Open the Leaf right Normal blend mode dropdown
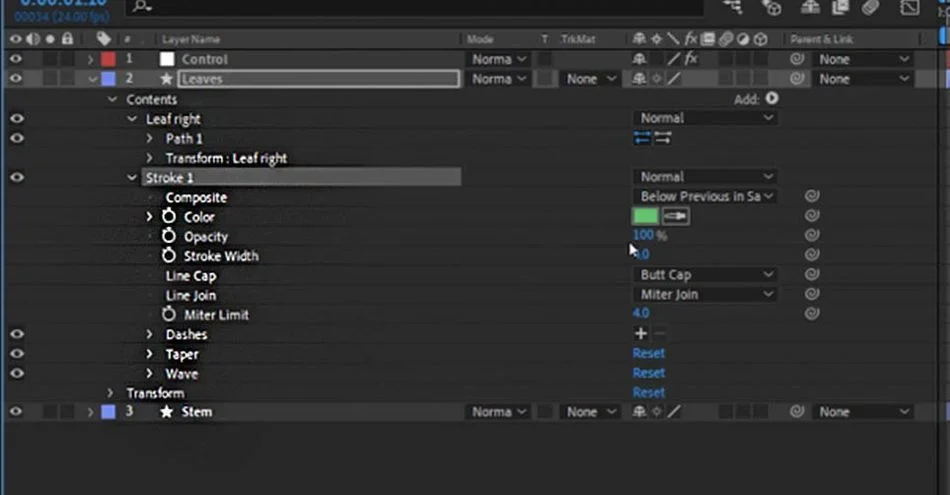This screenshot has width=950, height=495. click(x=706, y=118)
